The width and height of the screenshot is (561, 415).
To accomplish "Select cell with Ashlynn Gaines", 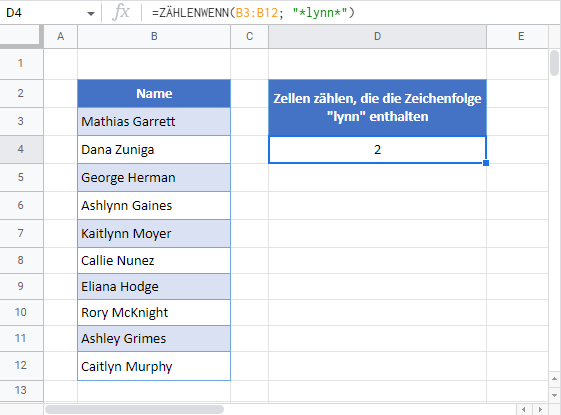I will (x=154, y=205).
